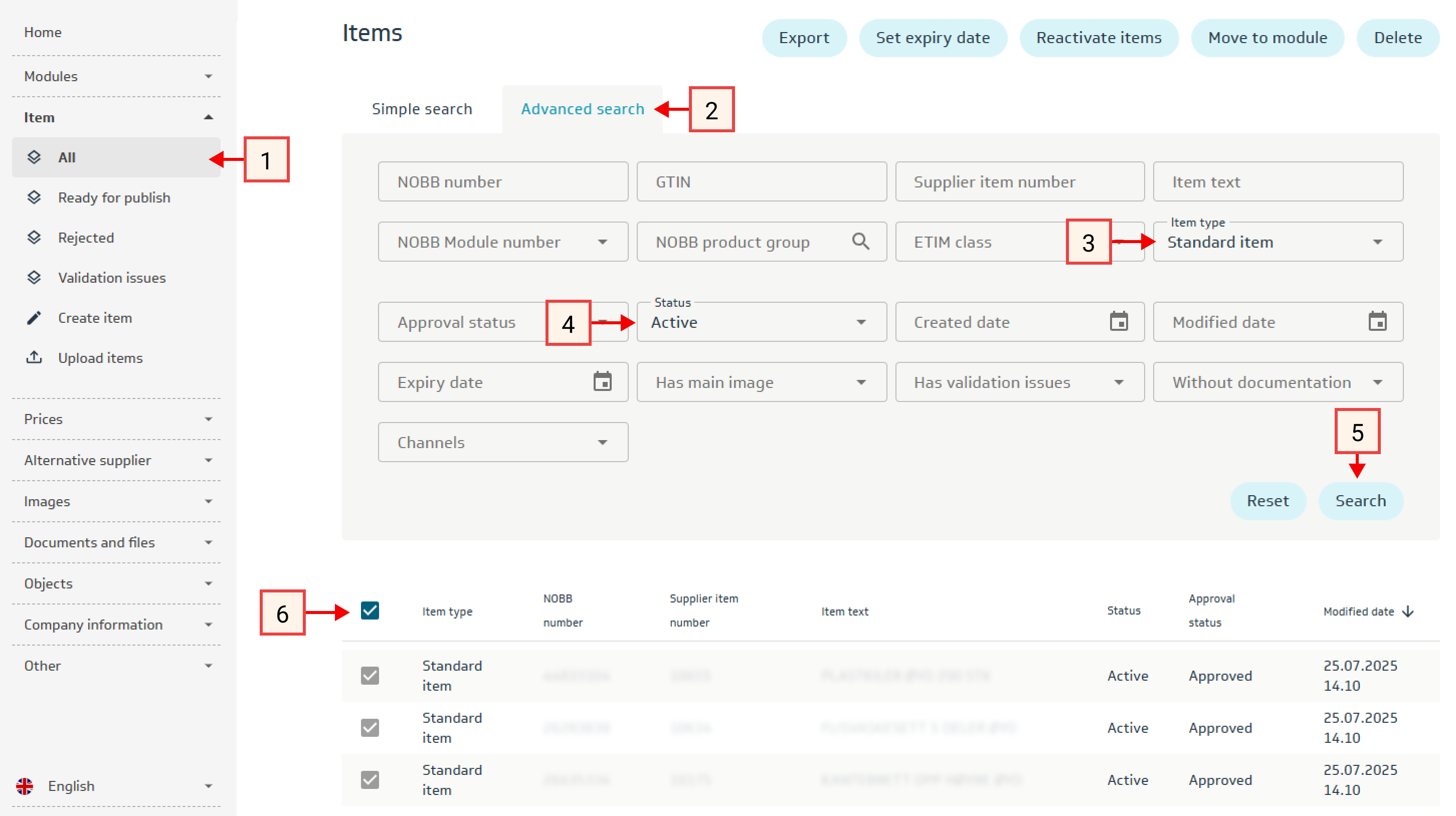The height and width of the screenshot is (816, 1456).
Task: Click the Modified date calendar icon
Action: [x=1377, y=322]
